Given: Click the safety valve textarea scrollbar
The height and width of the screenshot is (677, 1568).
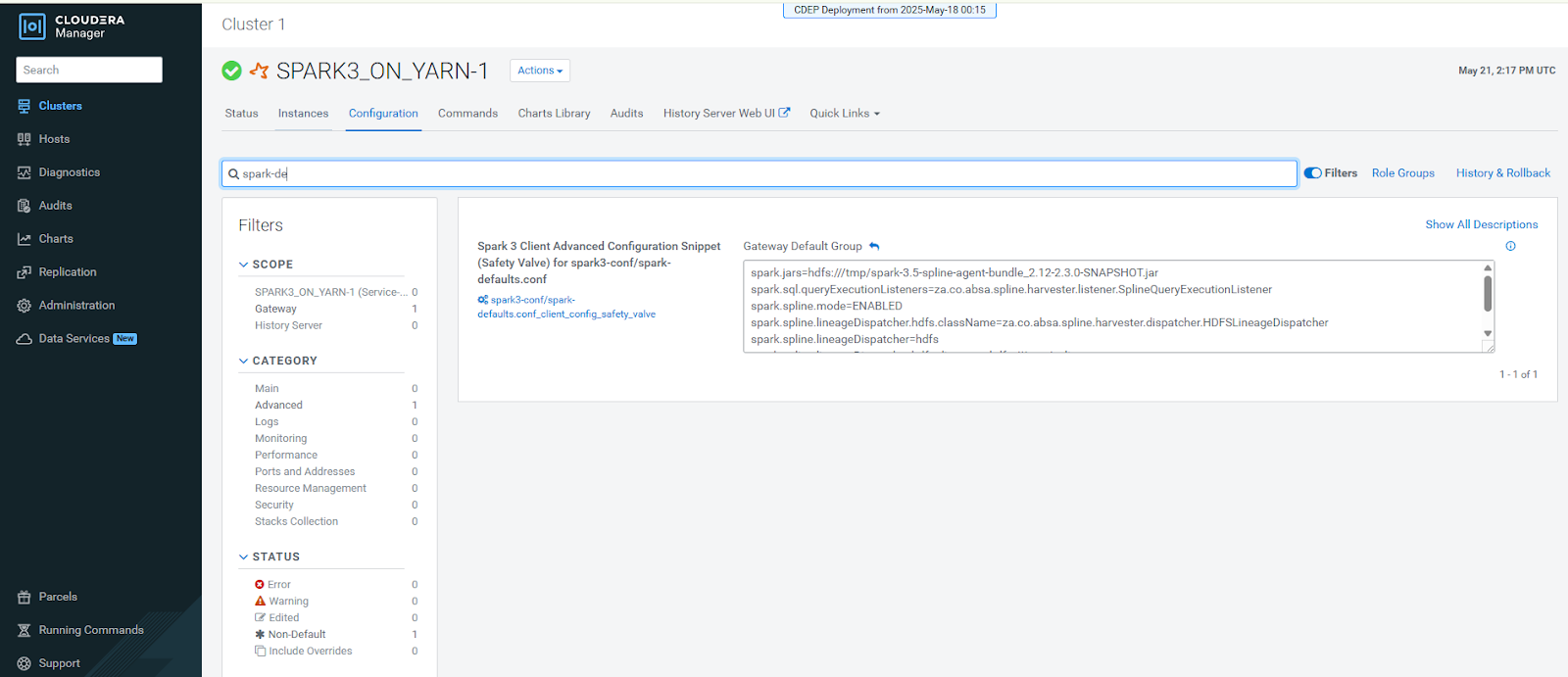Looking at the screenshot, I should [1488, 294].
